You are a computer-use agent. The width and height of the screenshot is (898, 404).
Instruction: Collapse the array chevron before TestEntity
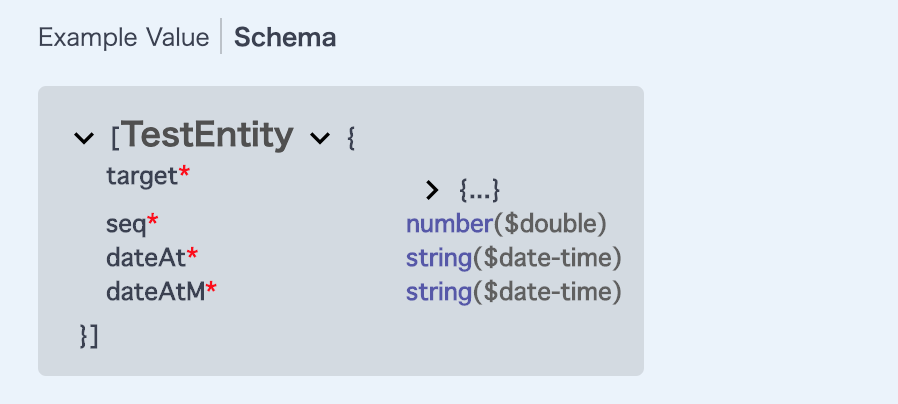click(84, 138)
